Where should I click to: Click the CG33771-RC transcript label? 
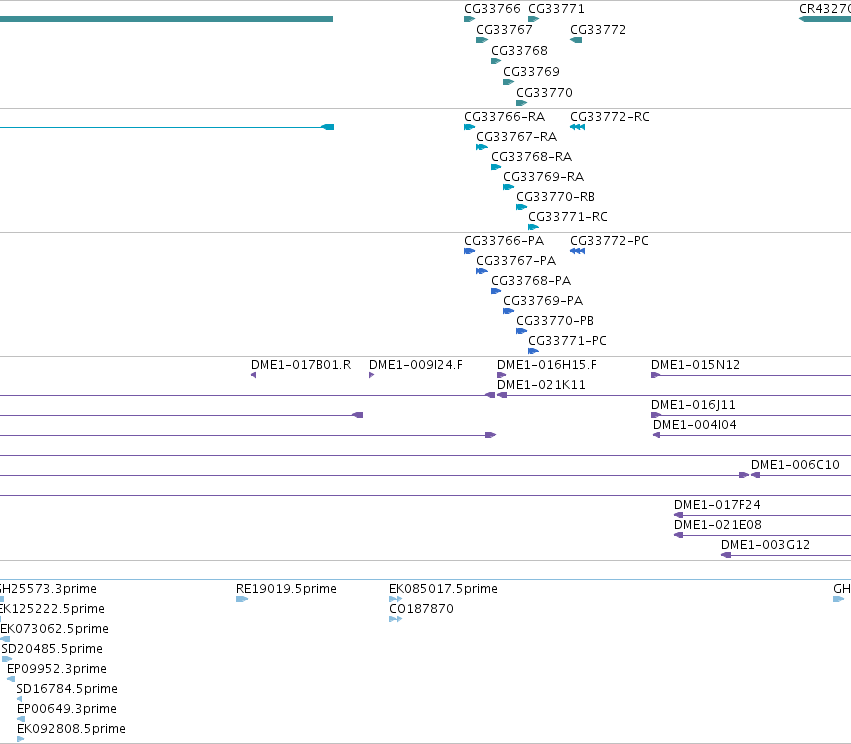click(x=568, y=217)
